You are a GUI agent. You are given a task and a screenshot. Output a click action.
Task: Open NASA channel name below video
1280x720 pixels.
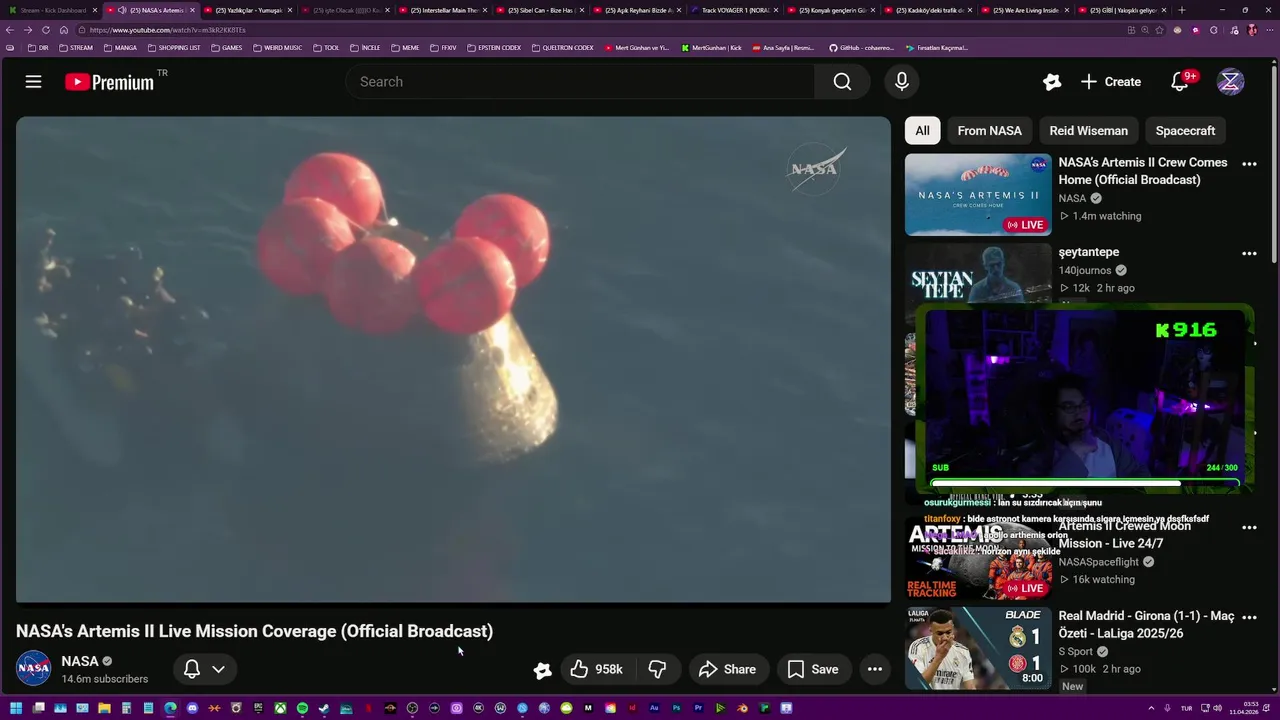tap(80, 661)
